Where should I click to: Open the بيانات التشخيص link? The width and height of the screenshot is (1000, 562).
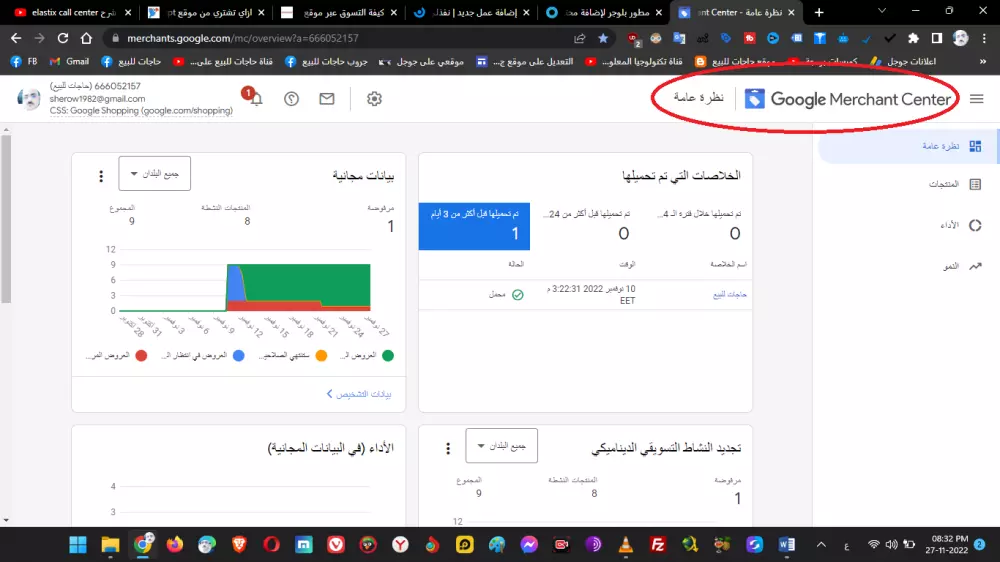pyautogui.click(x=359, y=394)
